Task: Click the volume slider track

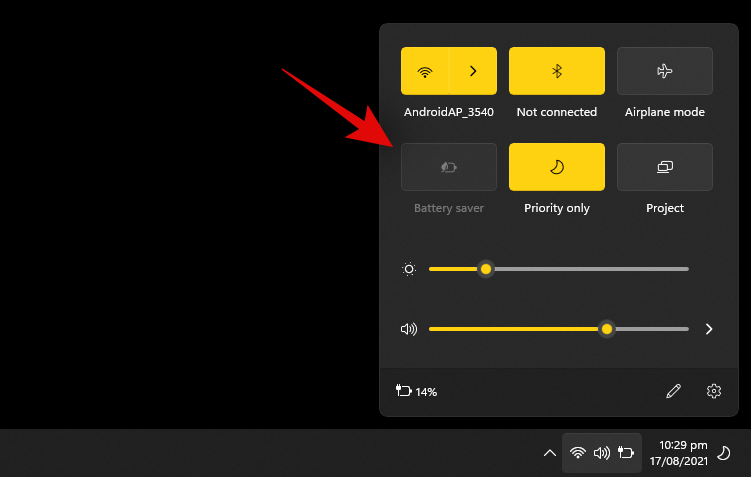Action: pos(559,329)
